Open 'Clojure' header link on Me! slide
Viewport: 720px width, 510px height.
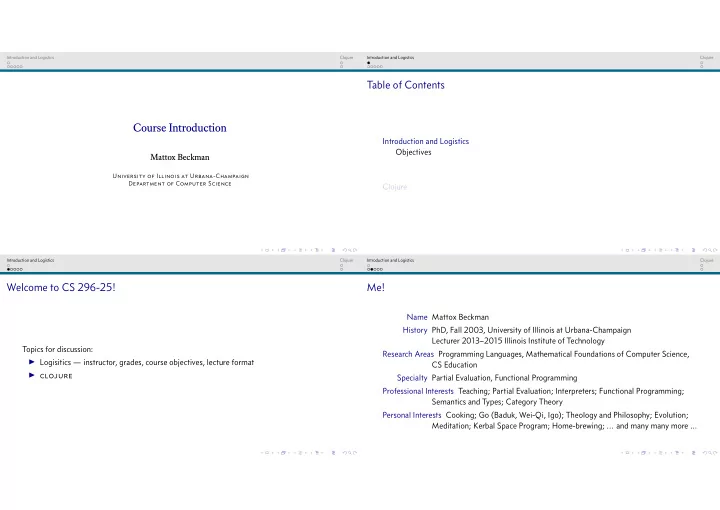[x=707, y=260]
